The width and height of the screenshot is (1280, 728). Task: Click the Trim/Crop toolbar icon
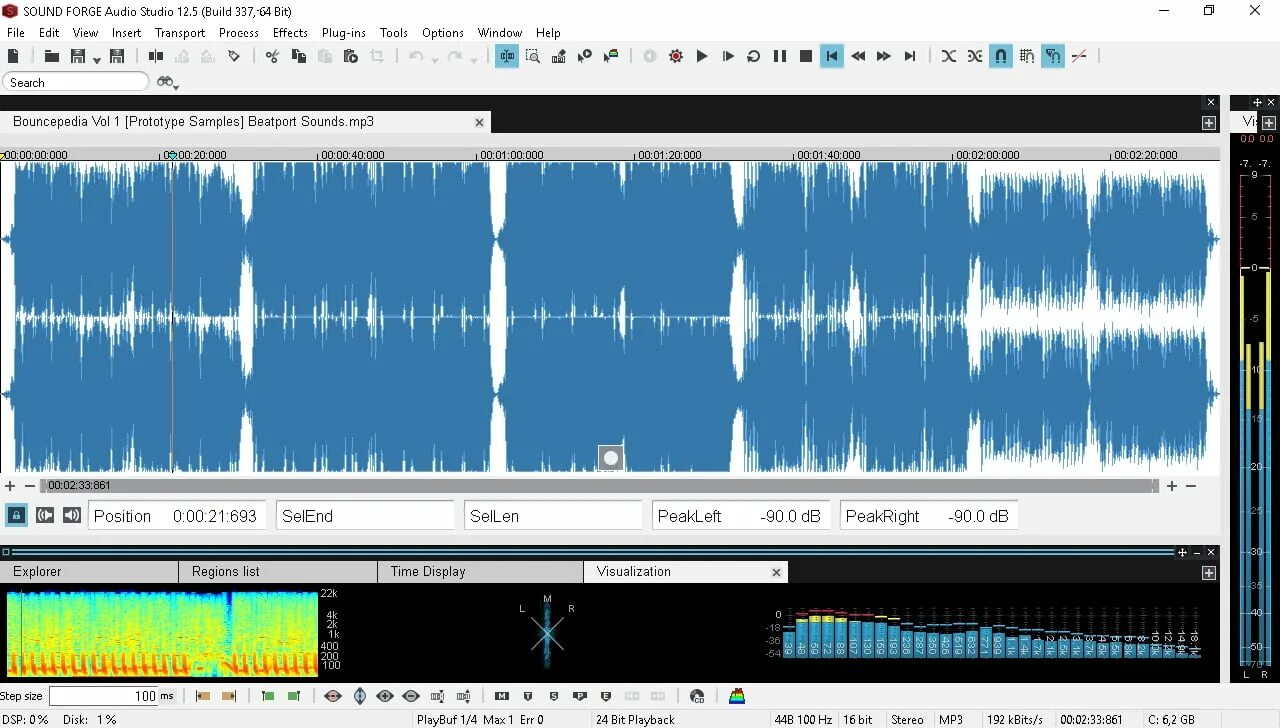377,57
